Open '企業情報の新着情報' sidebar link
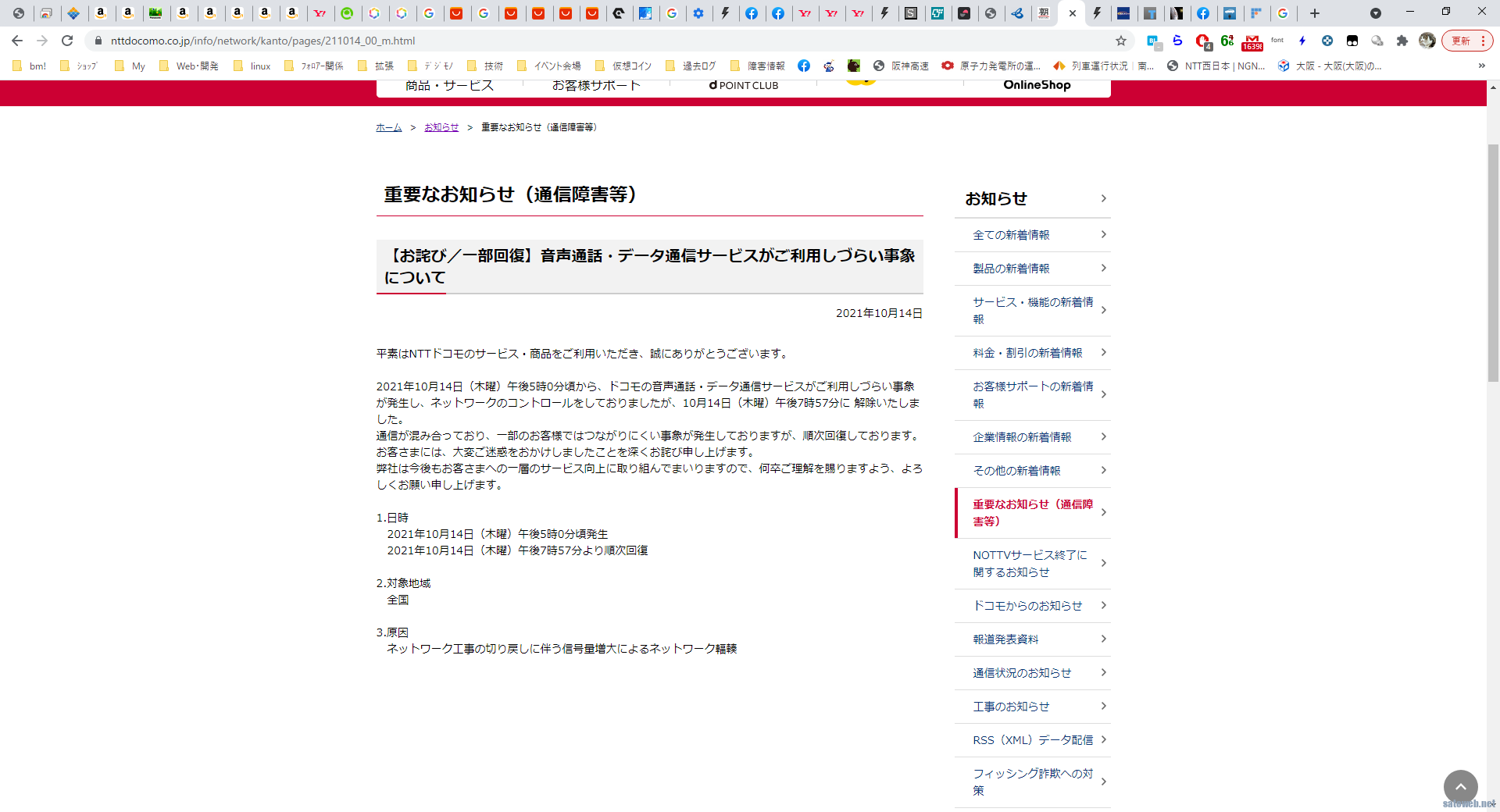The image size is (1500, 812). 1033,436
